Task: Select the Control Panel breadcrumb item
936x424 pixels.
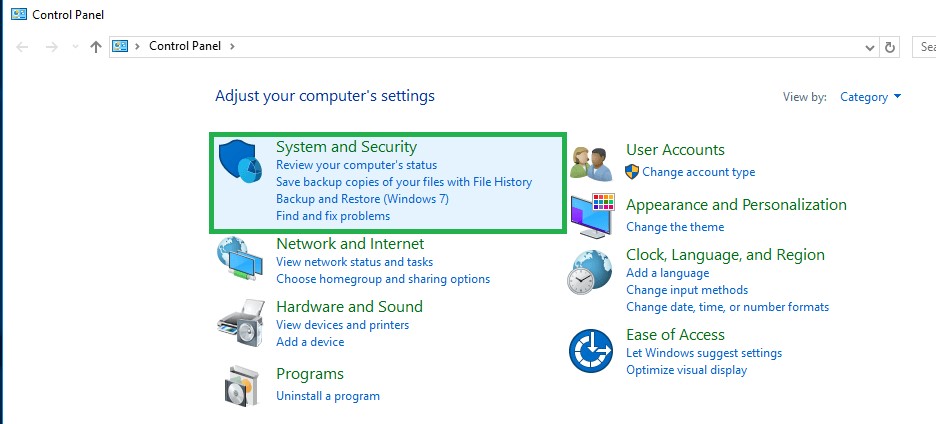Action: coord(184,46)
